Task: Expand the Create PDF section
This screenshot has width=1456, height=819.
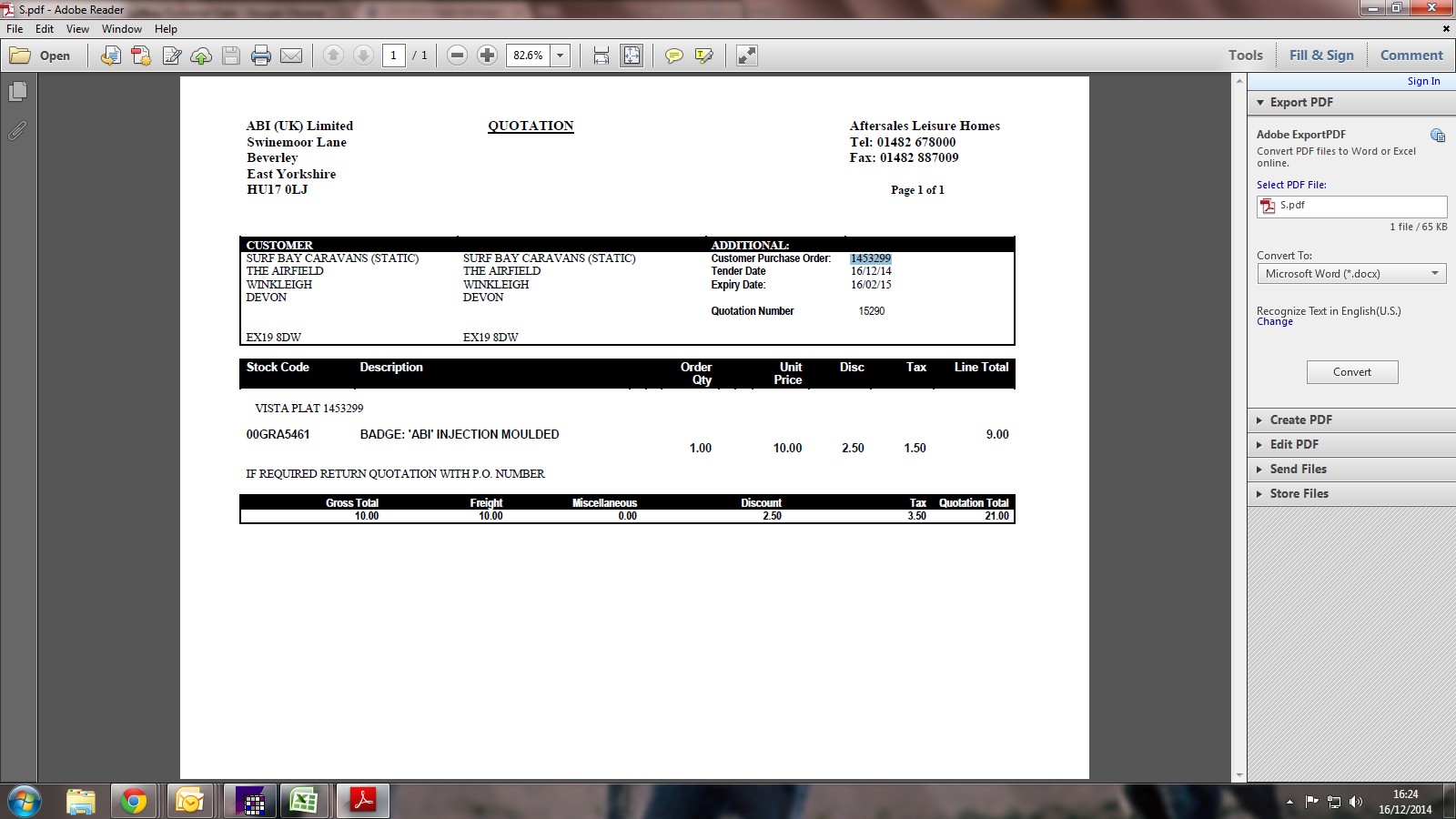Action: 1351,420
